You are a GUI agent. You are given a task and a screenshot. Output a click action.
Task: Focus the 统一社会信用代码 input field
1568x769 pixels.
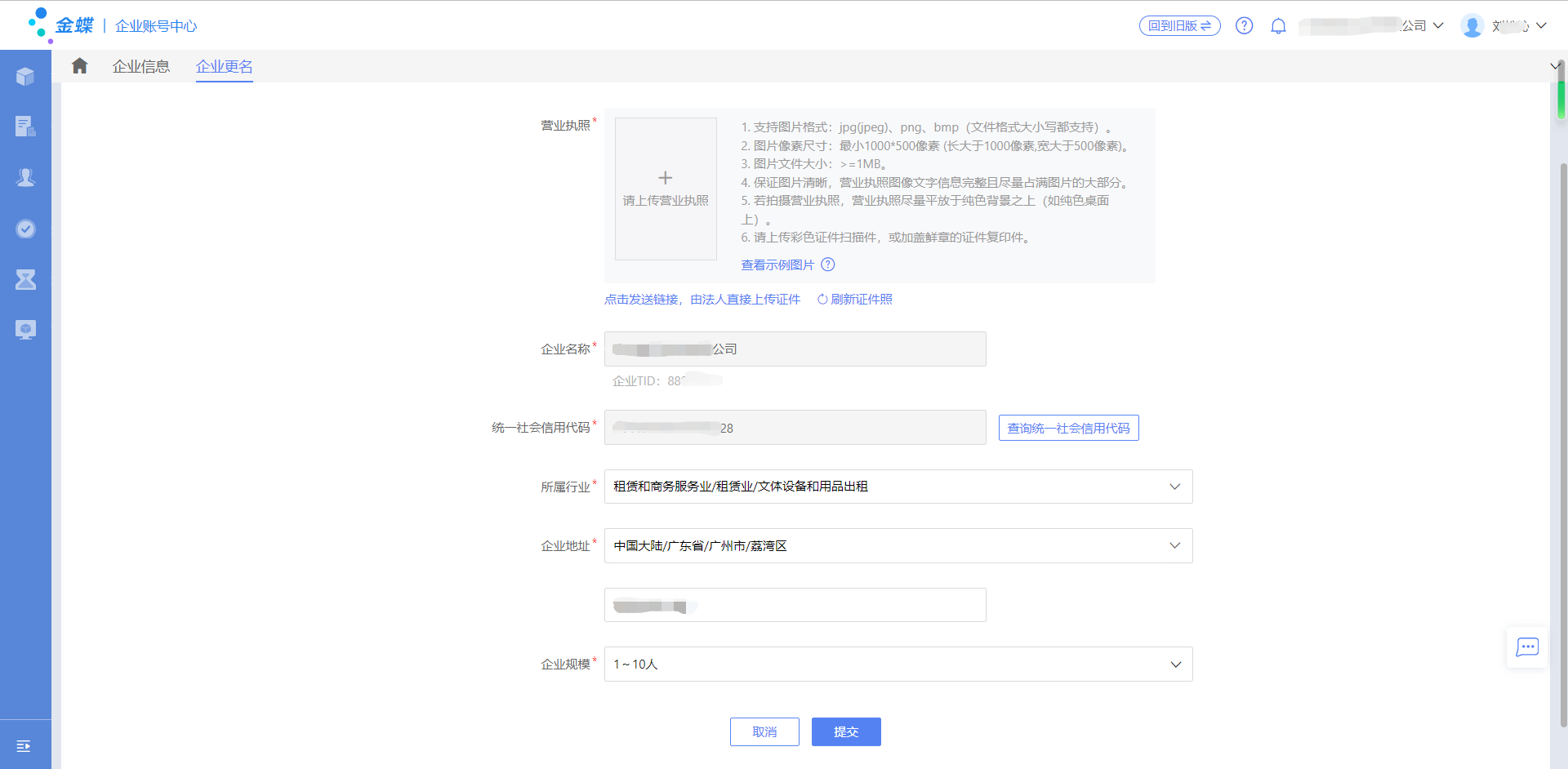[x=795, y=428]
